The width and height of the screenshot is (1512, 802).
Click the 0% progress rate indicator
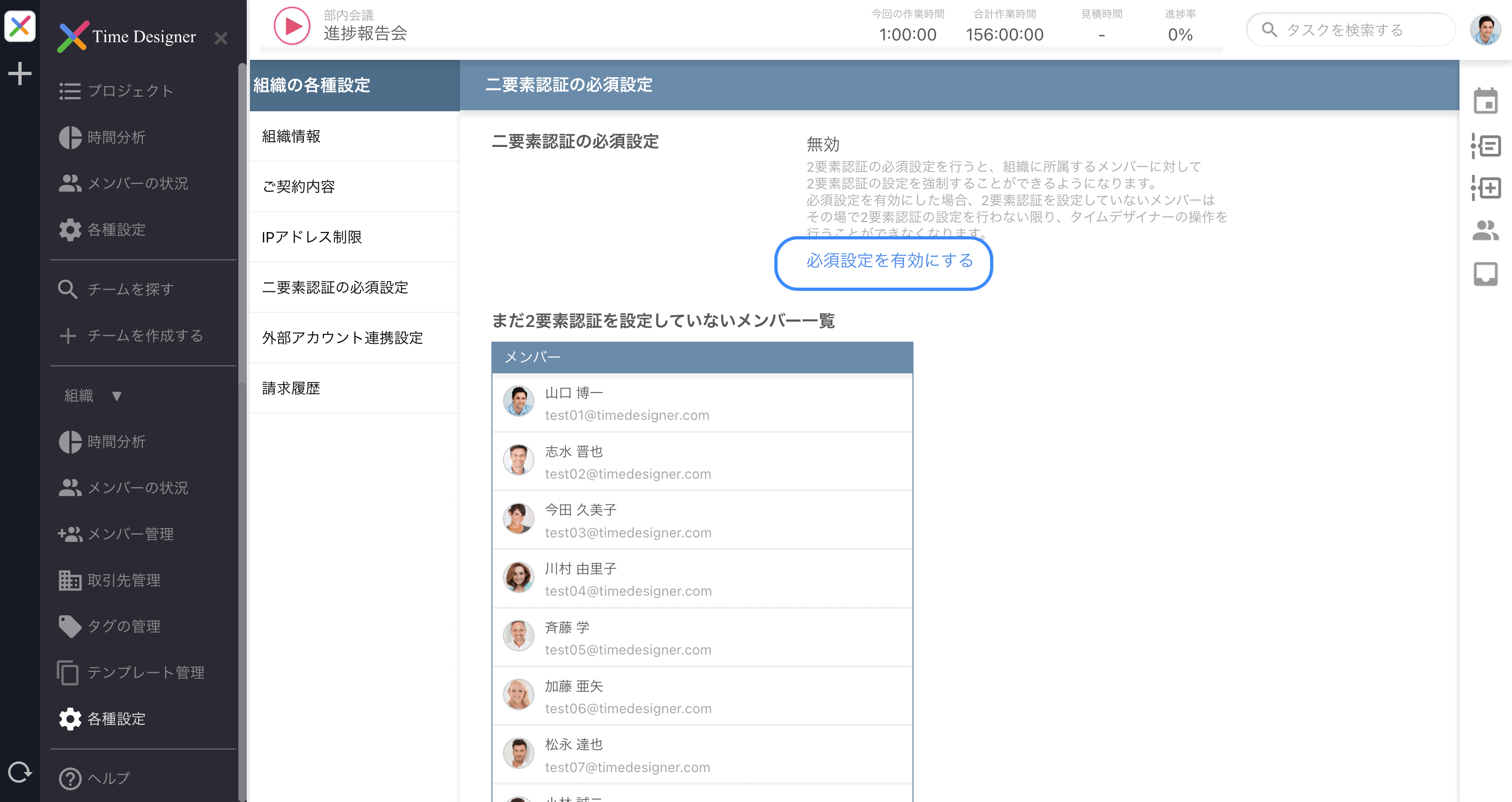(x=1181, y=35)
